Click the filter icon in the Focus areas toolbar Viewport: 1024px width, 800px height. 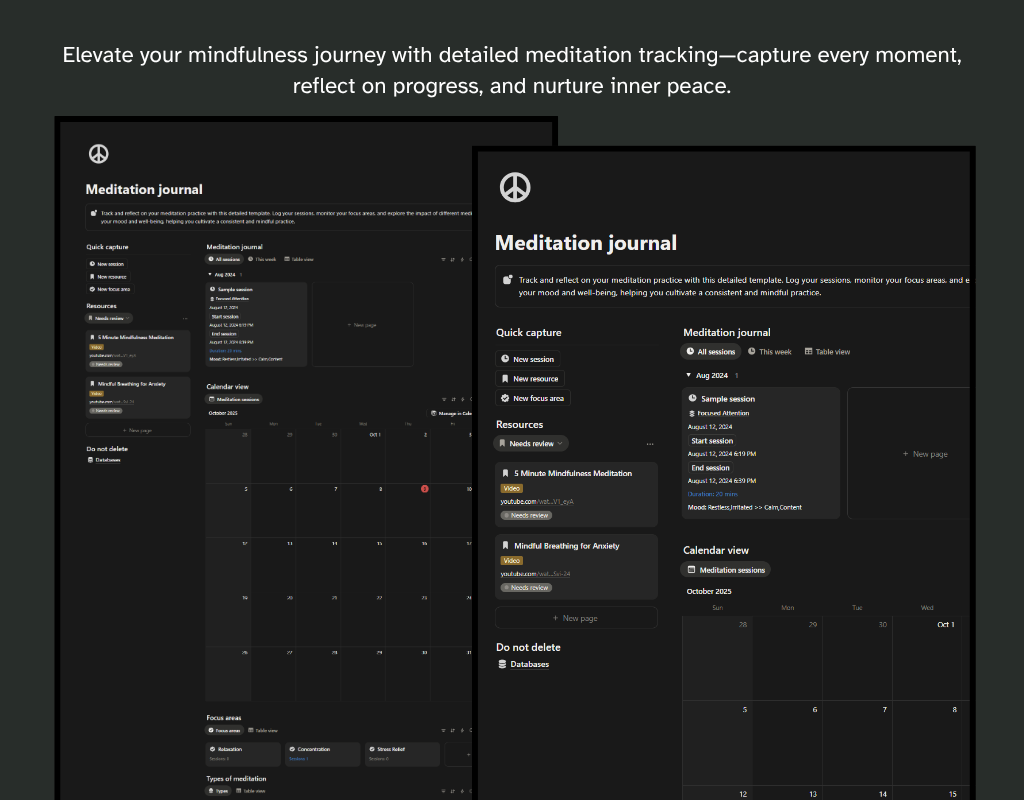pos(442,730)
